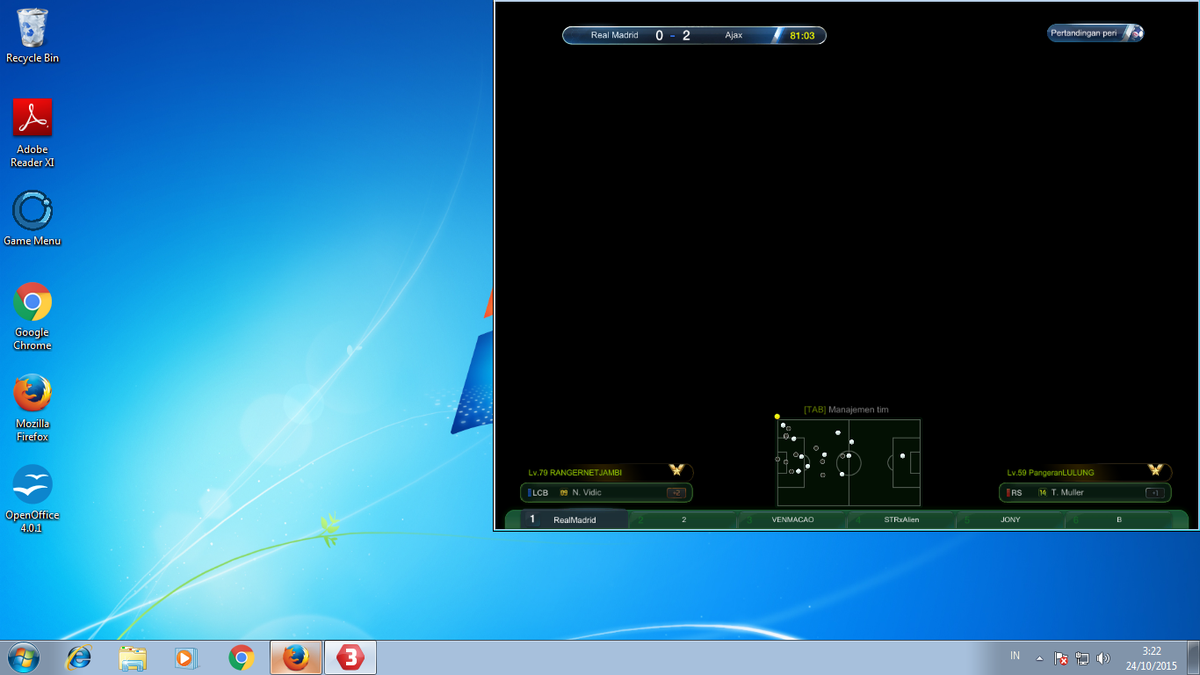Click the Lv.59 PangeranLULUNG player name
Viewport: 1200px width, 675px height.
point(1050,472)
